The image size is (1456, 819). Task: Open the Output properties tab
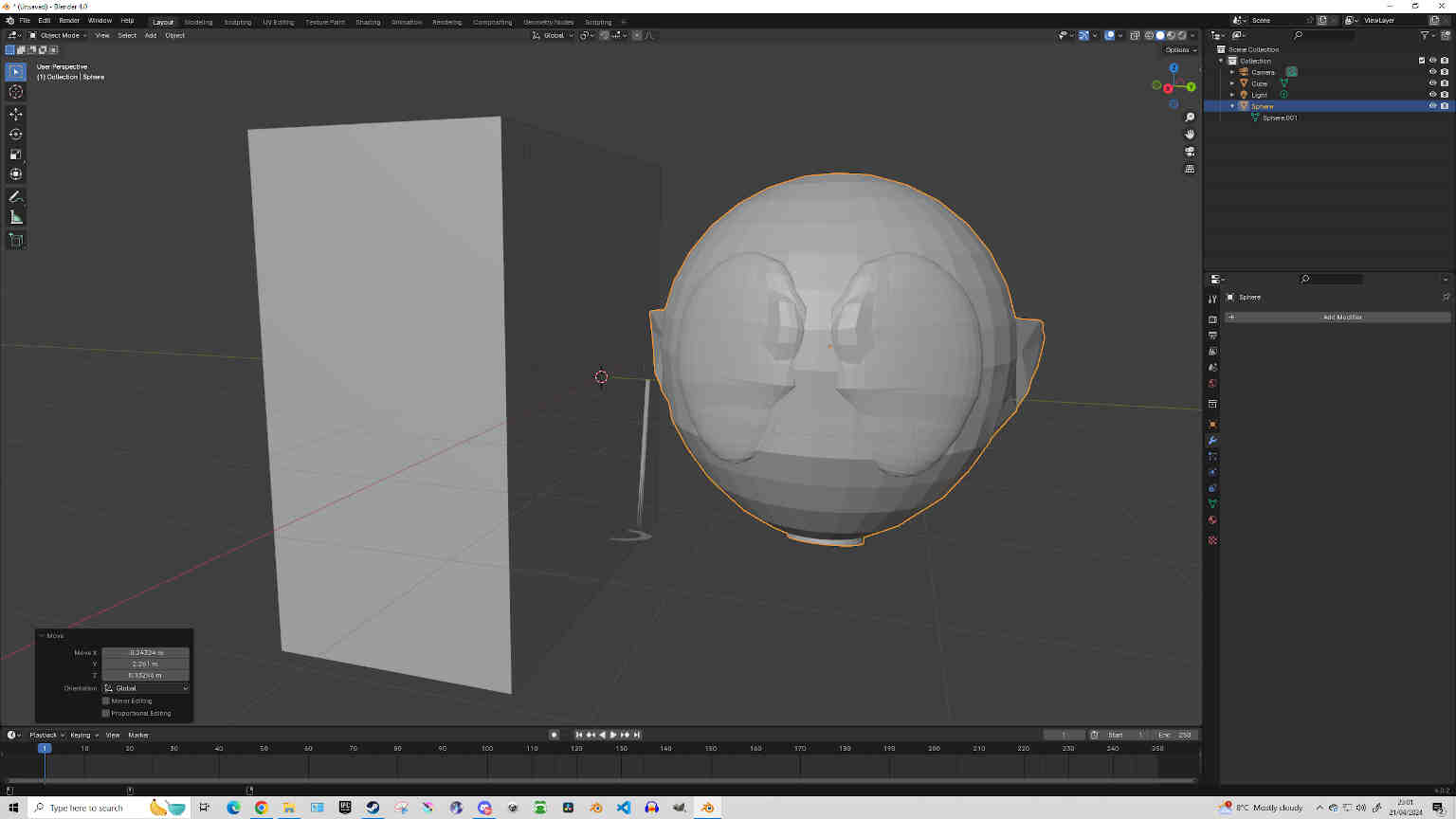point(1212,336)
